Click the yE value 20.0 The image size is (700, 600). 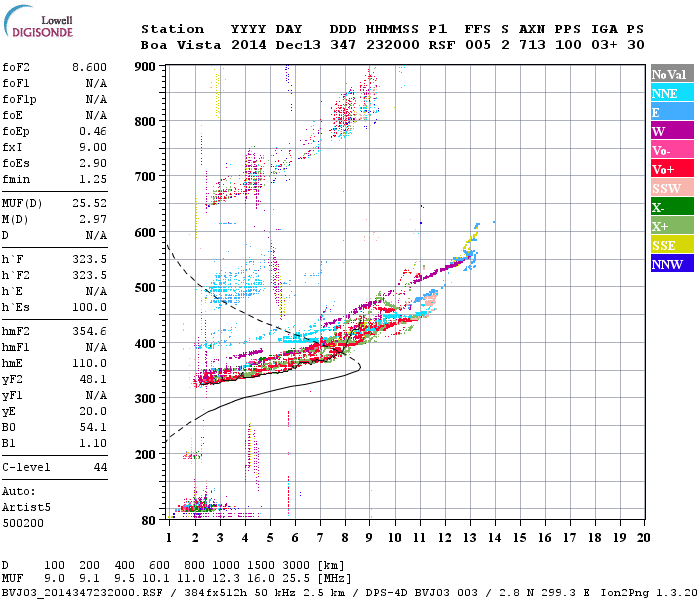click(93, 412)
